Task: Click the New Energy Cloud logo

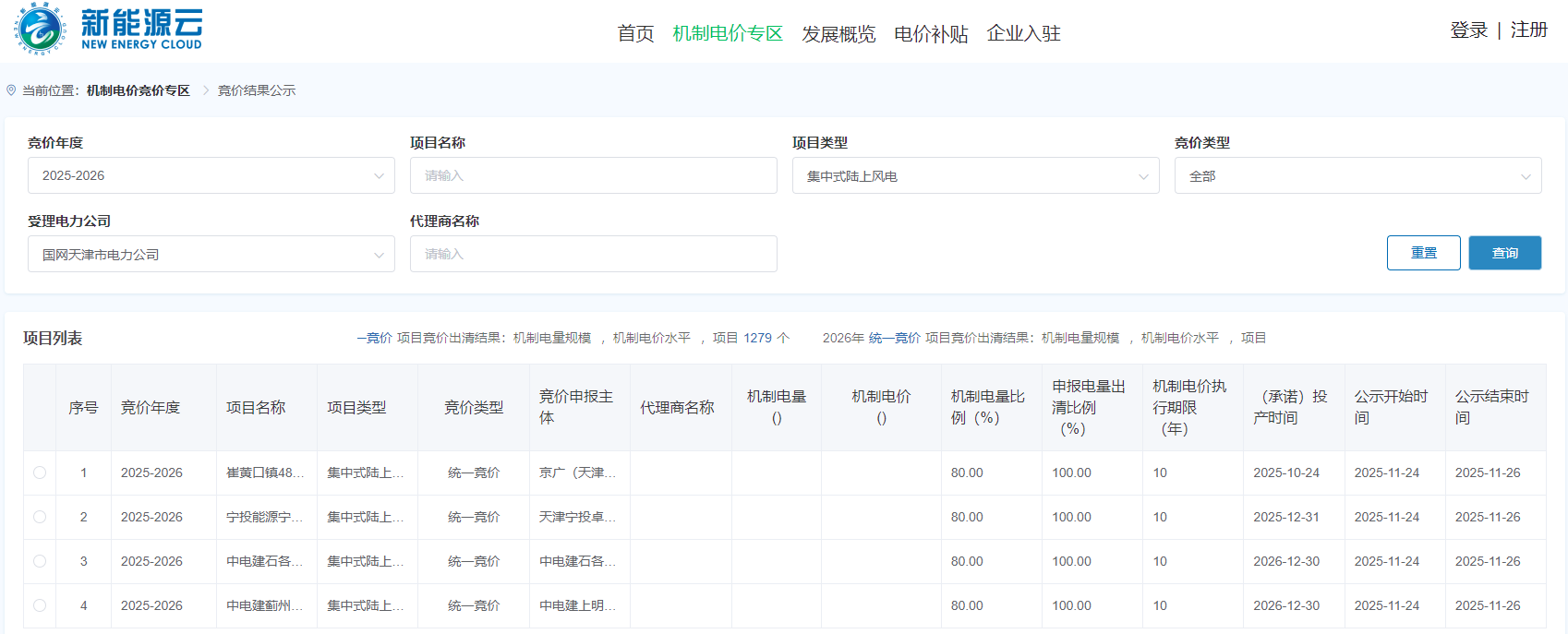Action: pos(108,29)
